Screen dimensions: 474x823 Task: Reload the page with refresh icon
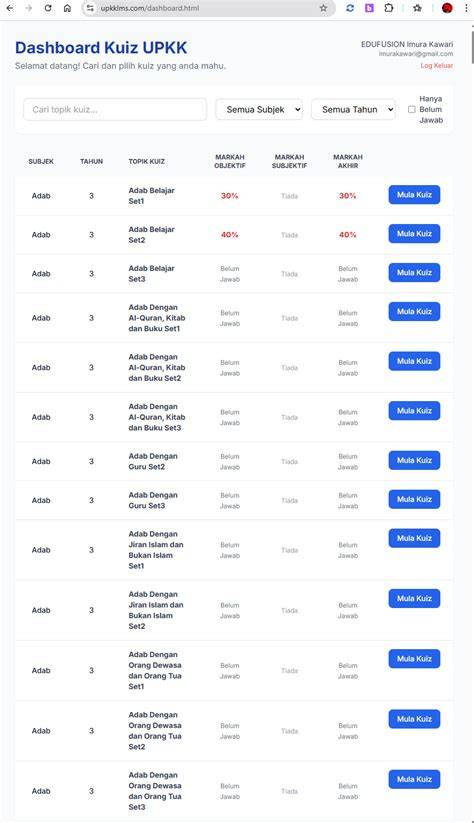[48, 8]
